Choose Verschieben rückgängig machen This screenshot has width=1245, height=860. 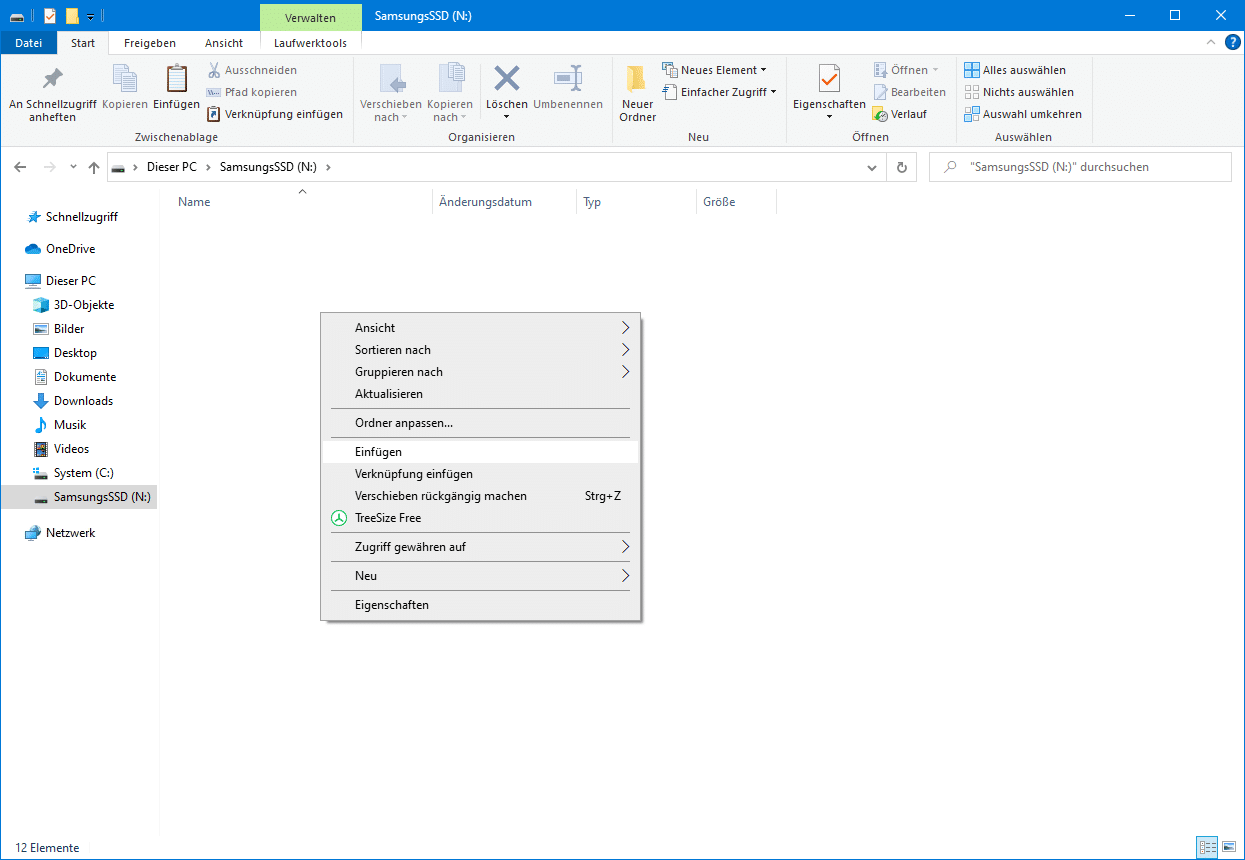click(480, 496)
